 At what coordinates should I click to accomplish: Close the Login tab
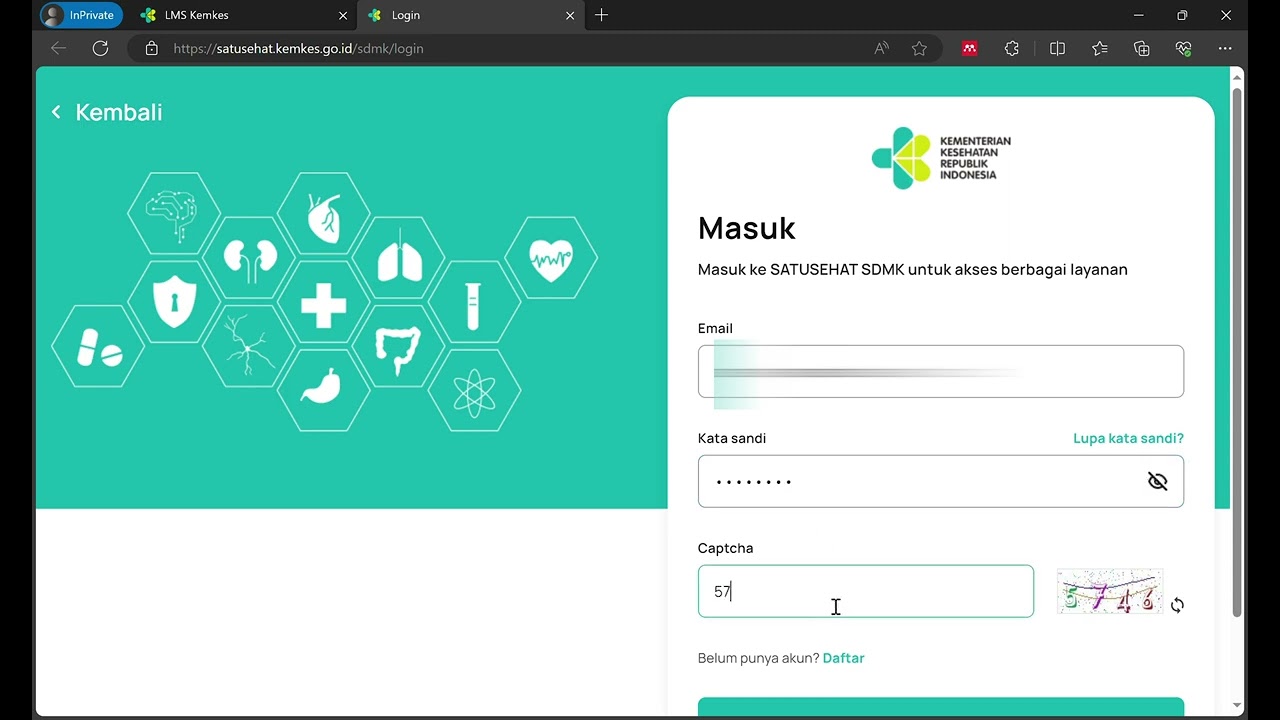(570, 15)
